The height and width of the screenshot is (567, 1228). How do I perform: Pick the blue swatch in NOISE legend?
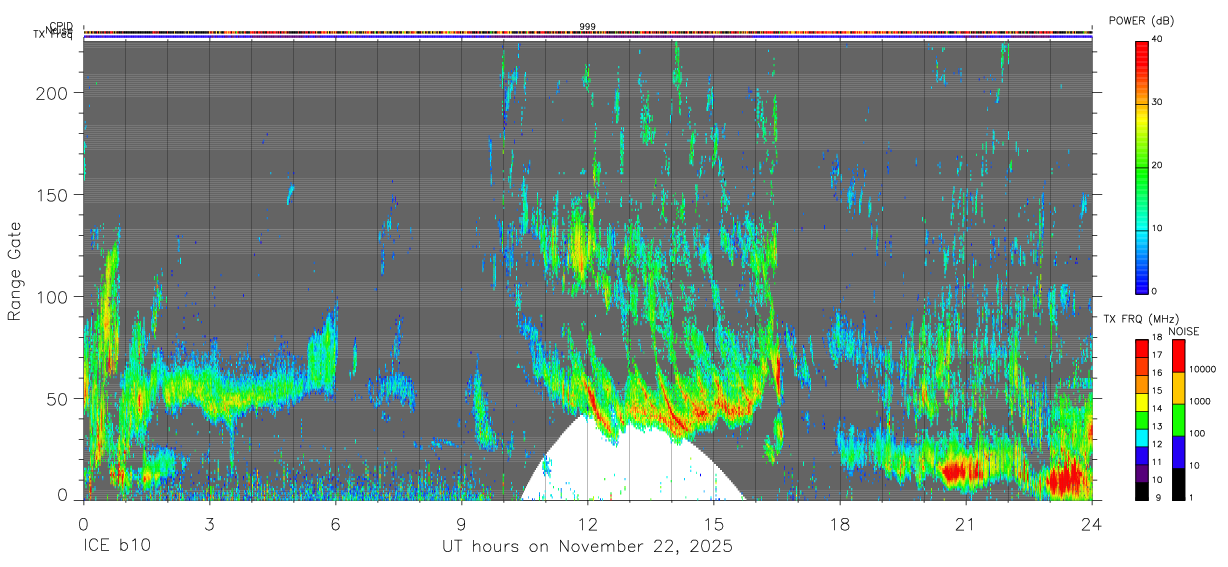coord(1177,452)
